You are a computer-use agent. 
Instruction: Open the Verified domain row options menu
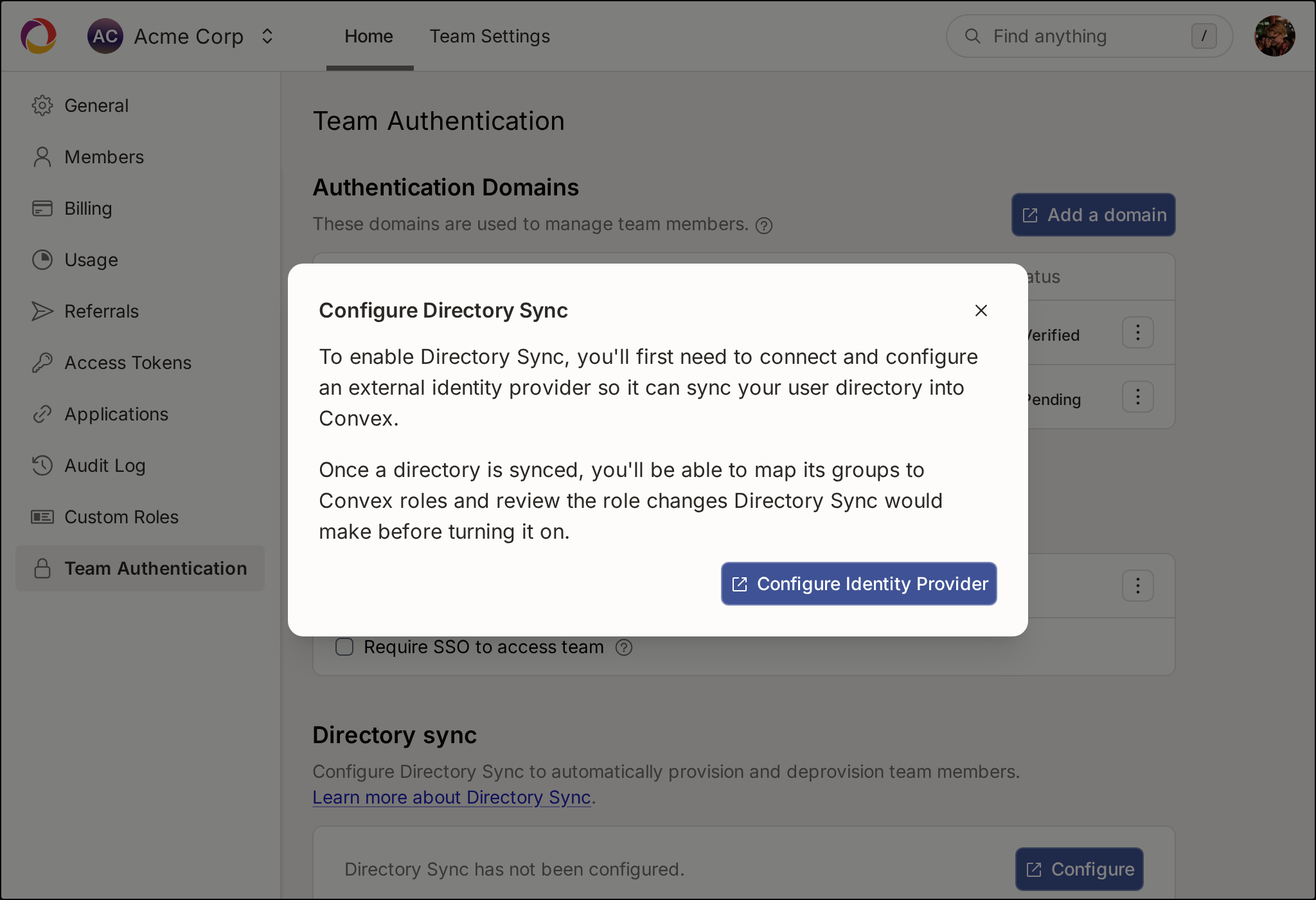point(1138,332)
